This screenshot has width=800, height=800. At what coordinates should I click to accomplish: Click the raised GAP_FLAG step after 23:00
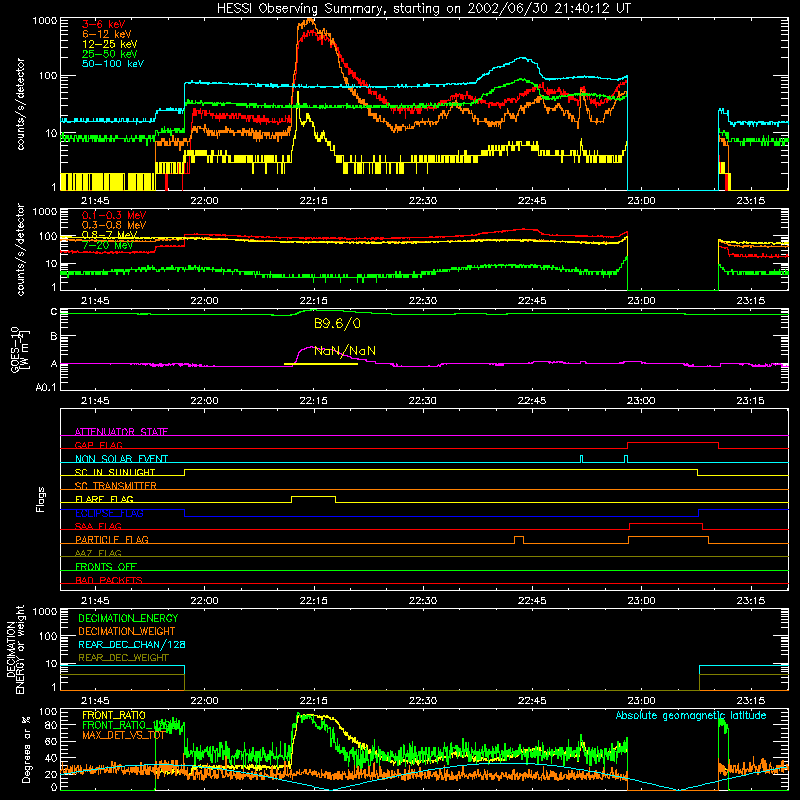pos(672,443)
